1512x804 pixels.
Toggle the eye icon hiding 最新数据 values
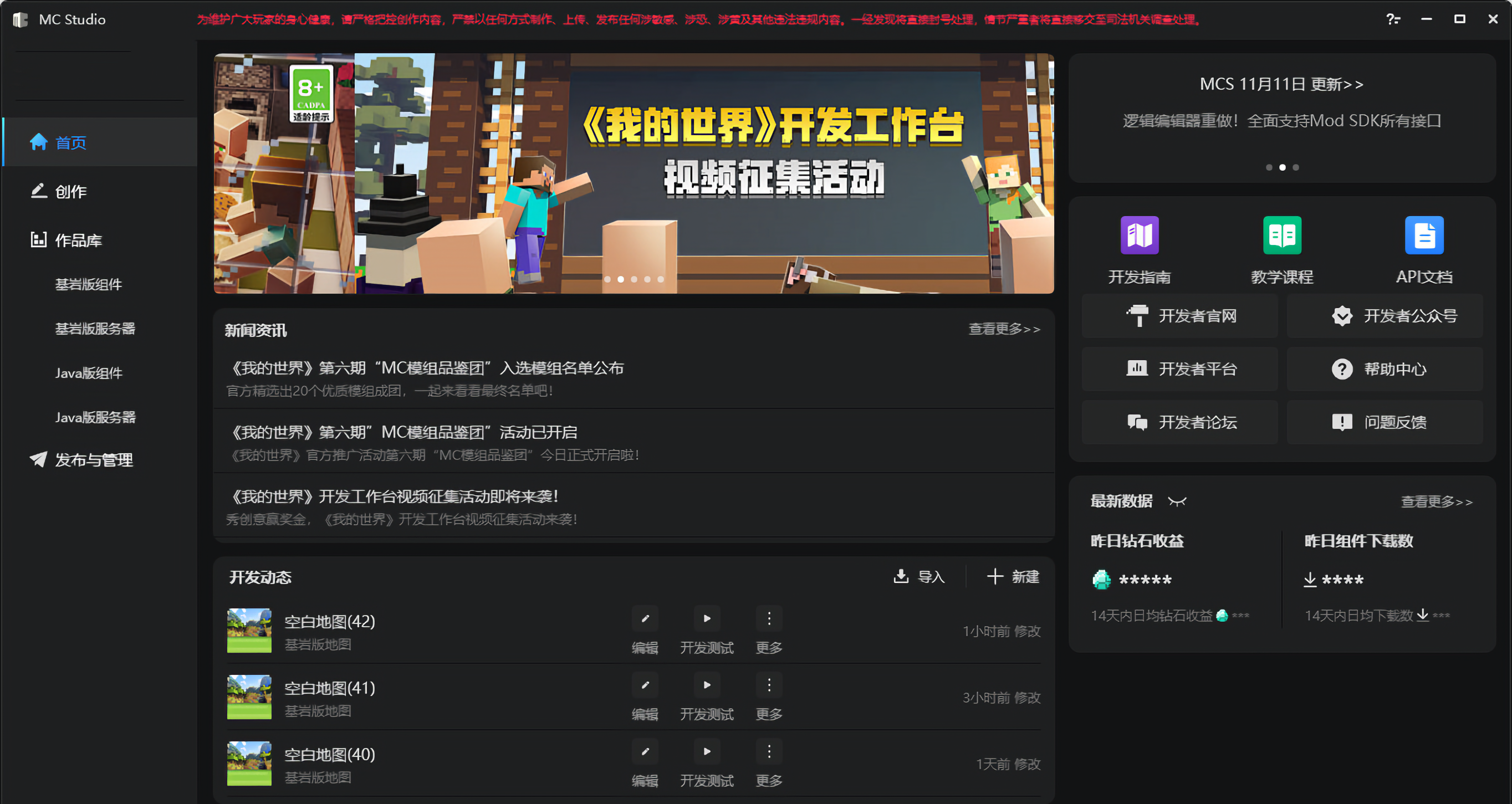1177,501
